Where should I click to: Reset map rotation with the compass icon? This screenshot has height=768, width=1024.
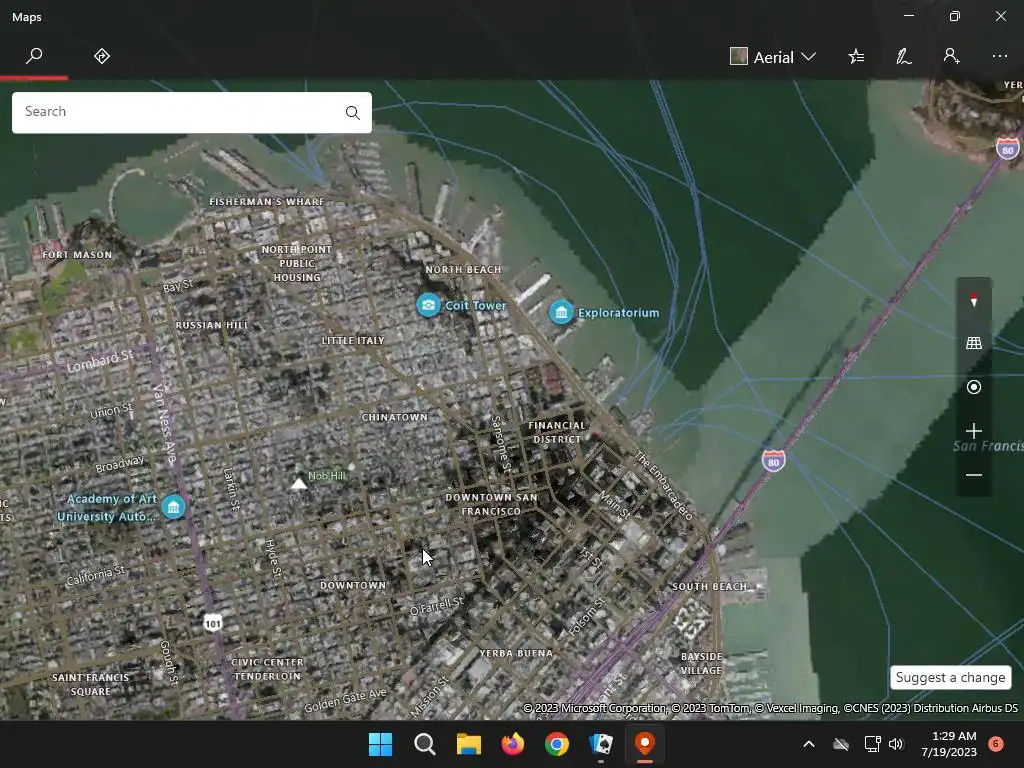coord(974,300)
